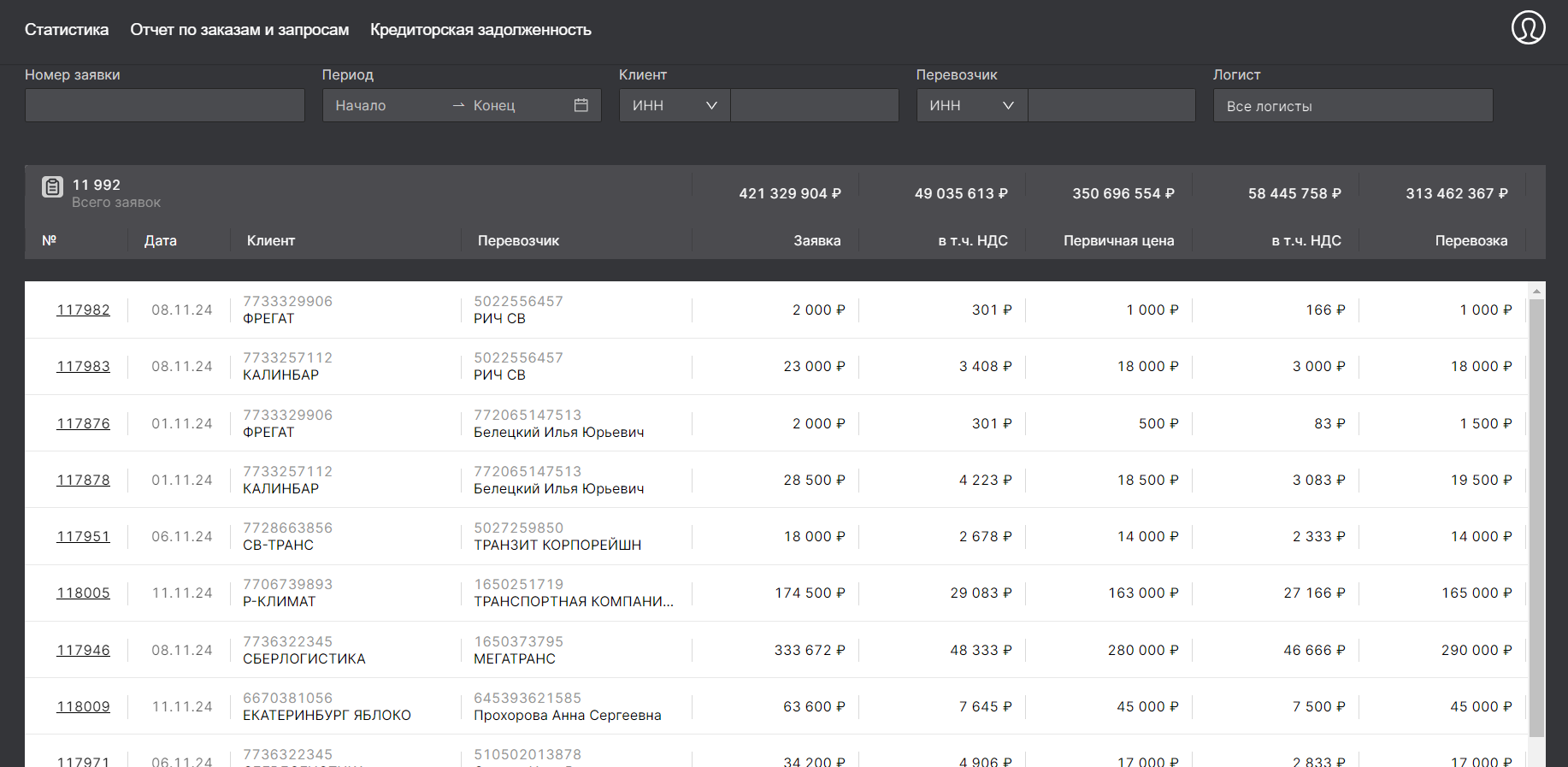
Task: Open order link 117982
Action: [83, 310]
